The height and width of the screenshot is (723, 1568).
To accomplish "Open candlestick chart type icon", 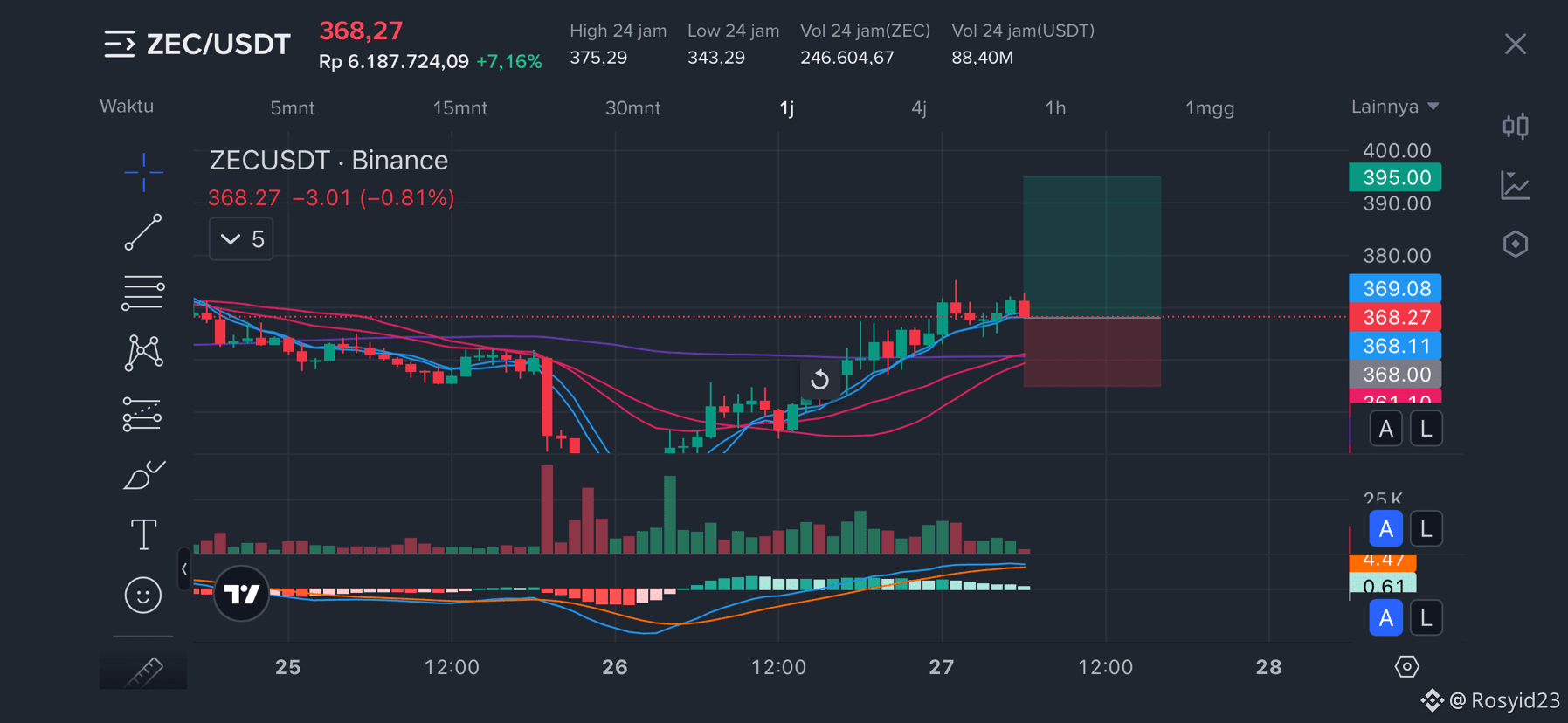I will [1516, 126].
